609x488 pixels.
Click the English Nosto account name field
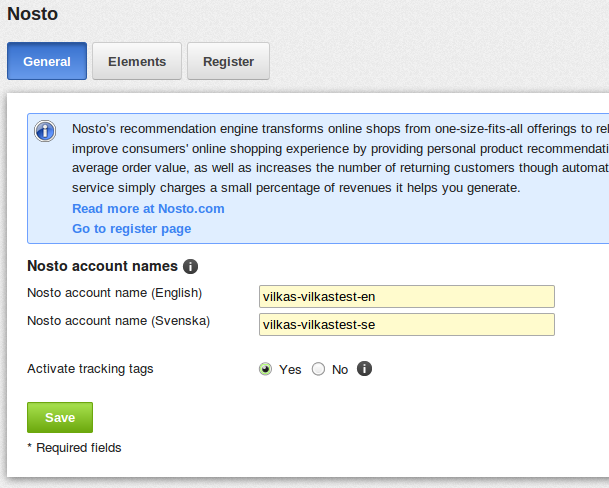pyautogui.click(x=407, y=296)
